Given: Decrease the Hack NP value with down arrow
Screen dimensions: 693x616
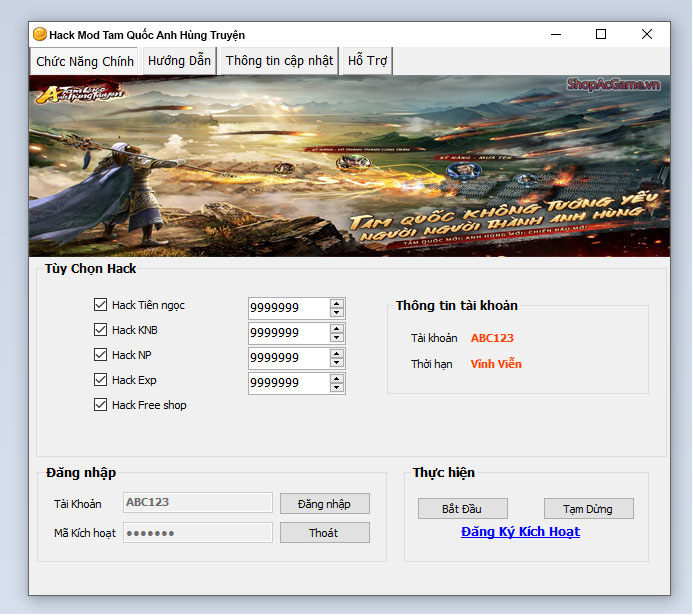Looking at the screenshot, I should coord(337,362).
